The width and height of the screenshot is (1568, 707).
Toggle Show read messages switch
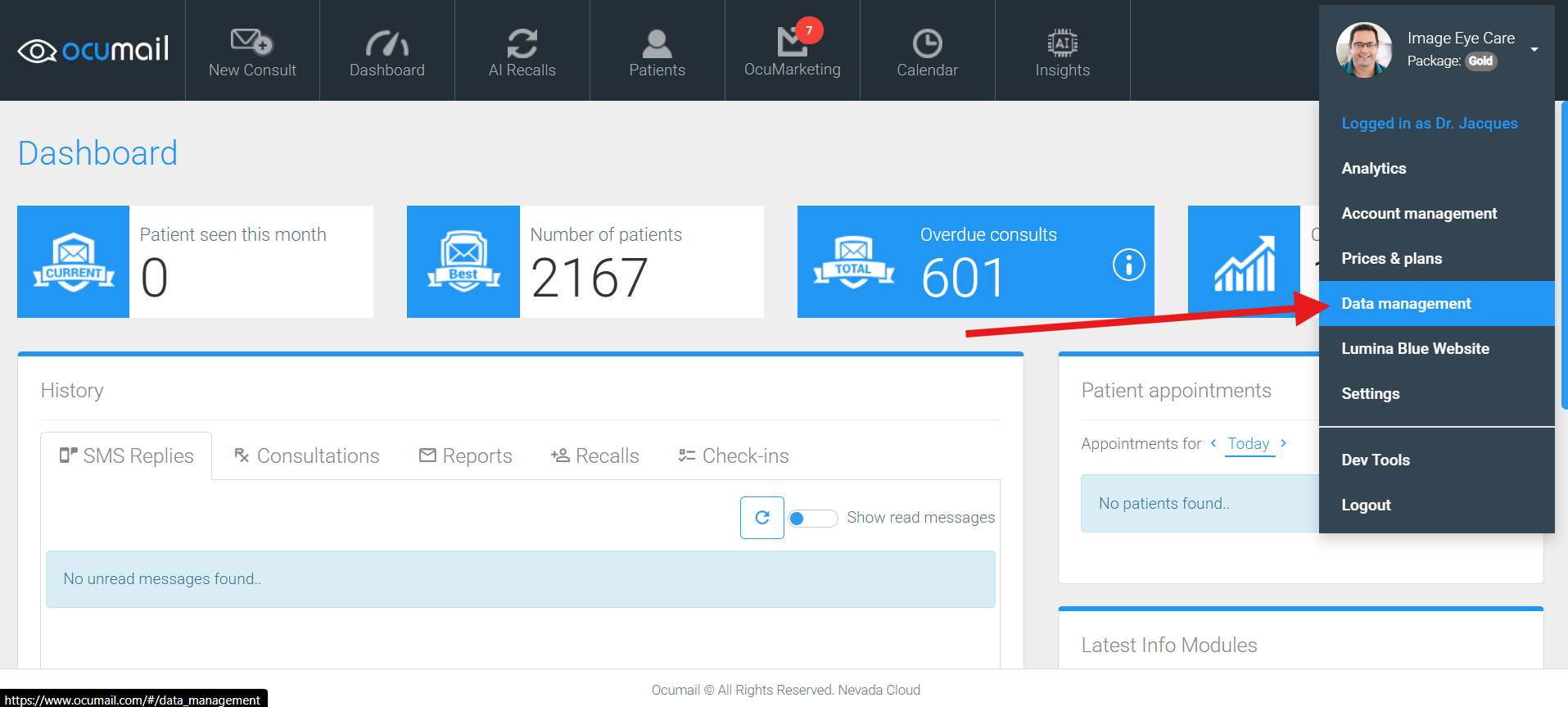tap(812, 518)
